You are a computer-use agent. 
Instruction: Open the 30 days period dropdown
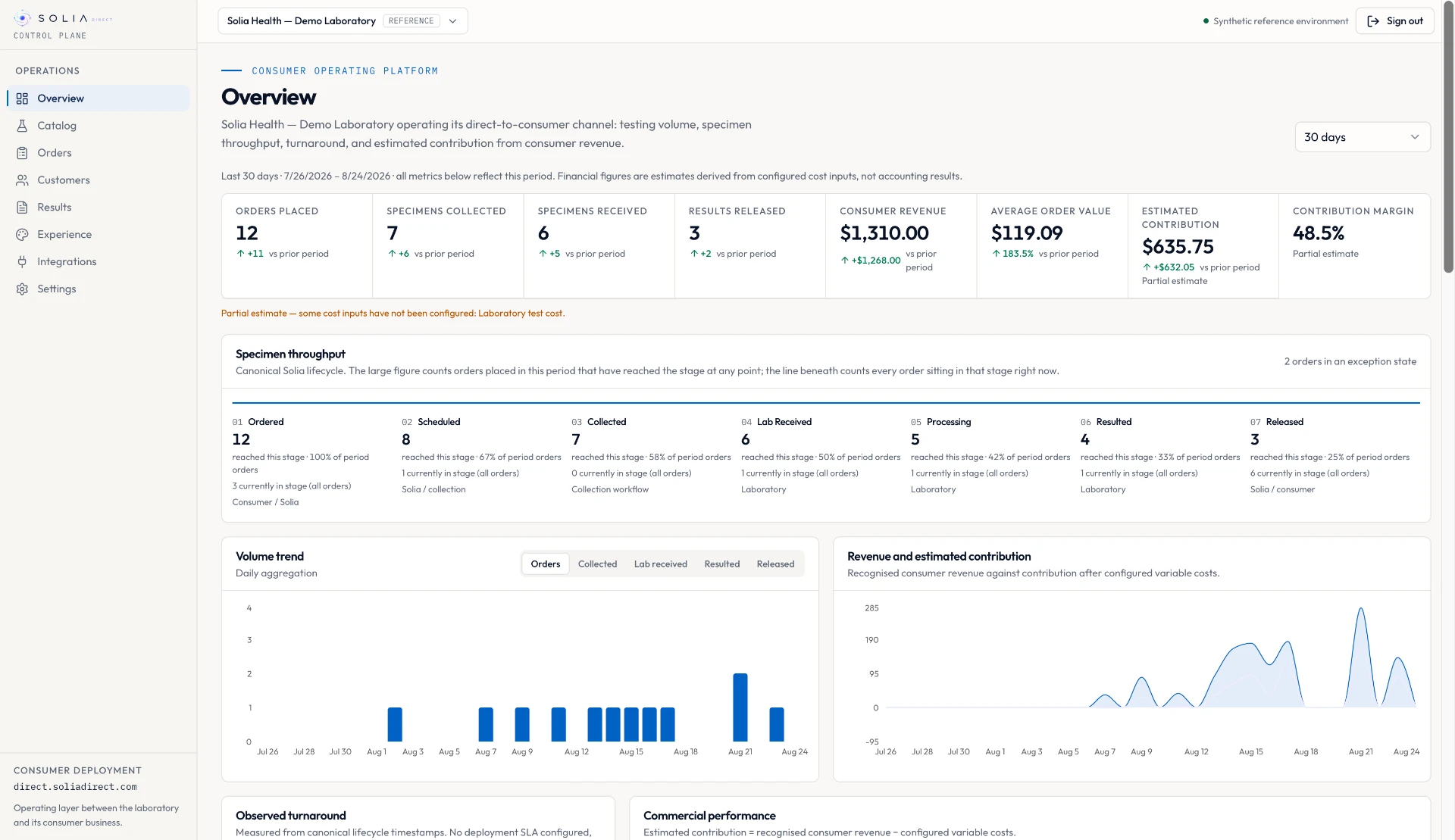pyautogui.click(x=1363, y=137)
